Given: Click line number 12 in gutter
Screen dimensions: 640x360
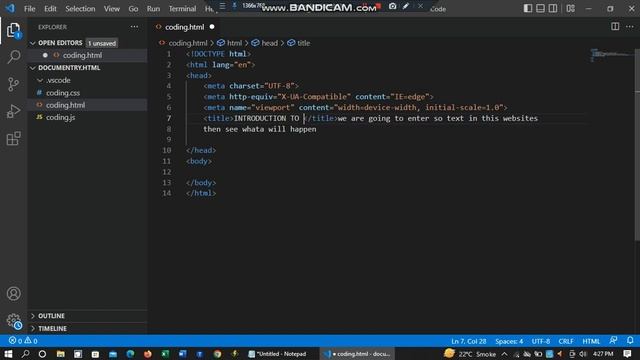Looking at the screenshot, I should click(167, 172).
